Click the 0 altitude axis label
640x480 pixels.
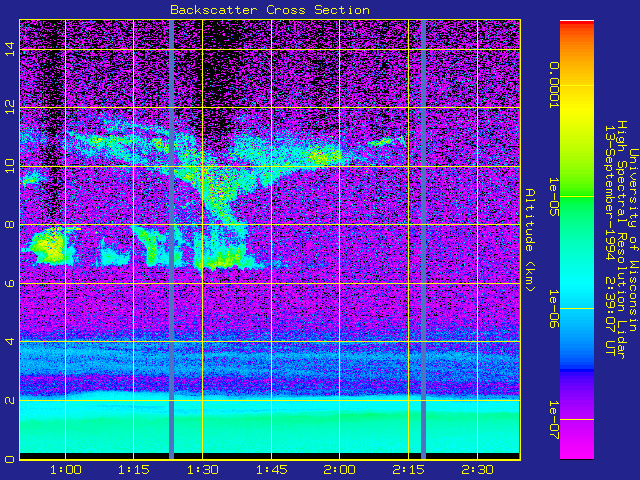coord(10,459)
